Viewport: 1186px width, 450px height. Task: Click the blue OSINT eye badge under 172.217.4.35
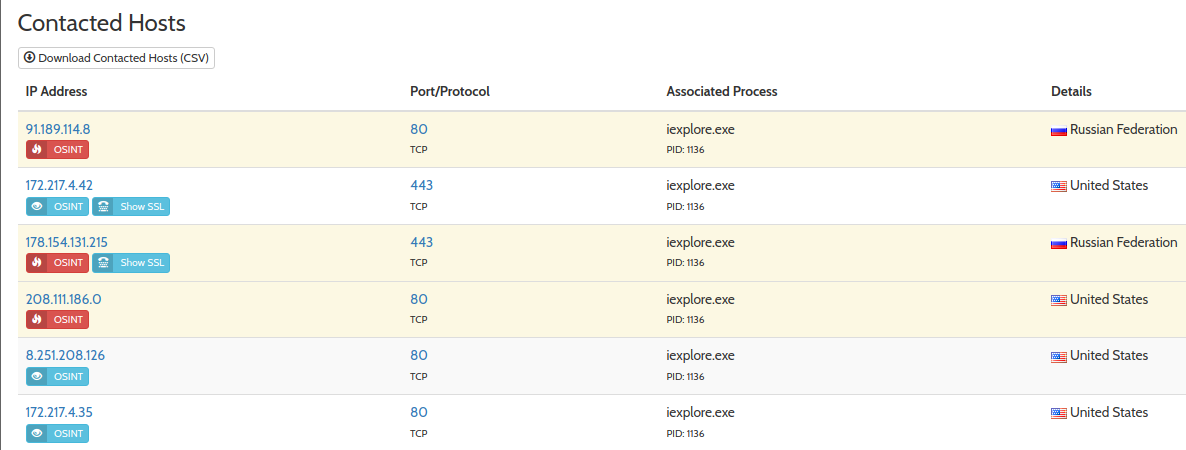tap(57, 434)
